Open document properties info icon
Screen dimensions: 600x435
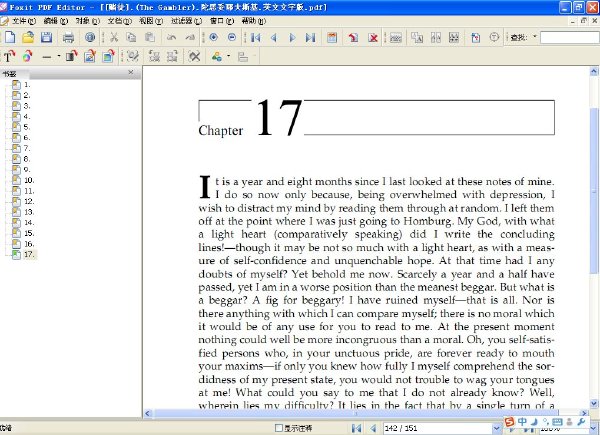pos(90,37)
